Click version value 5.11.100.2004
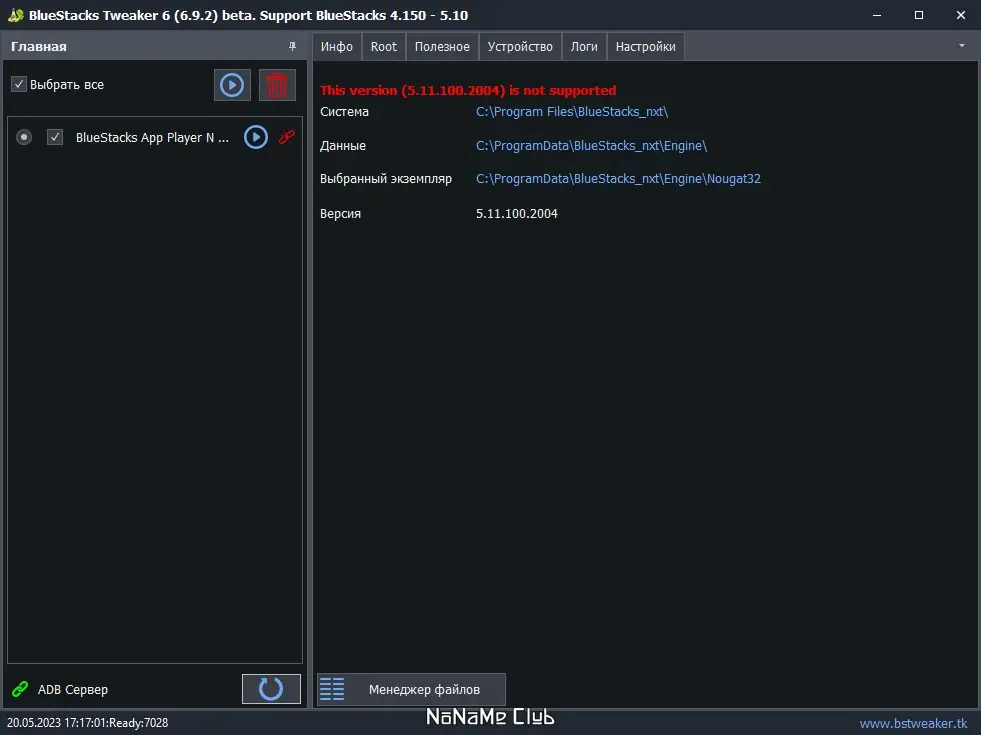 [x=516, y=214]
